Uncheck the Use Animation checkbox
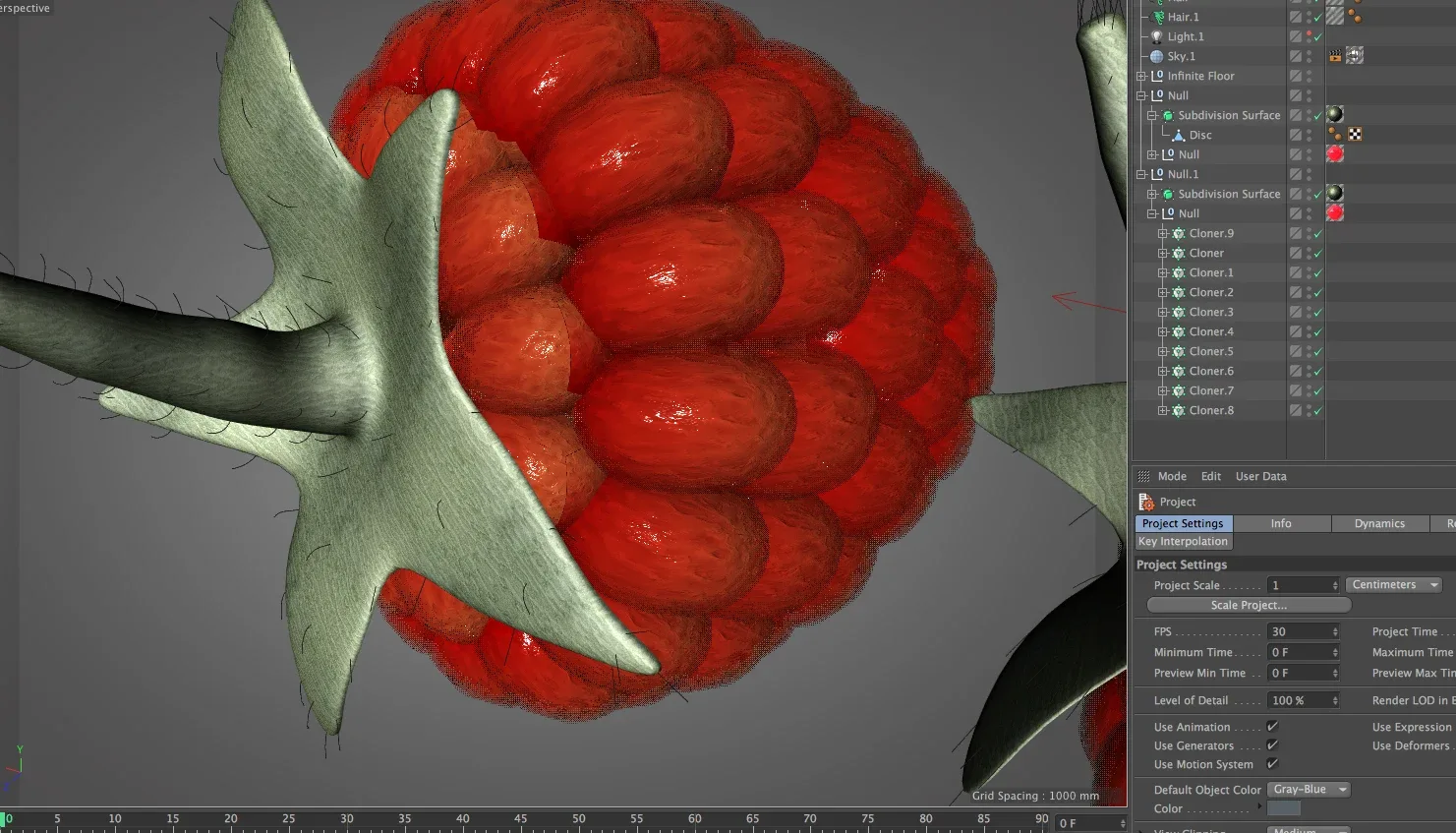This screenshot has height=833, width=1456. click(1272, 726)
